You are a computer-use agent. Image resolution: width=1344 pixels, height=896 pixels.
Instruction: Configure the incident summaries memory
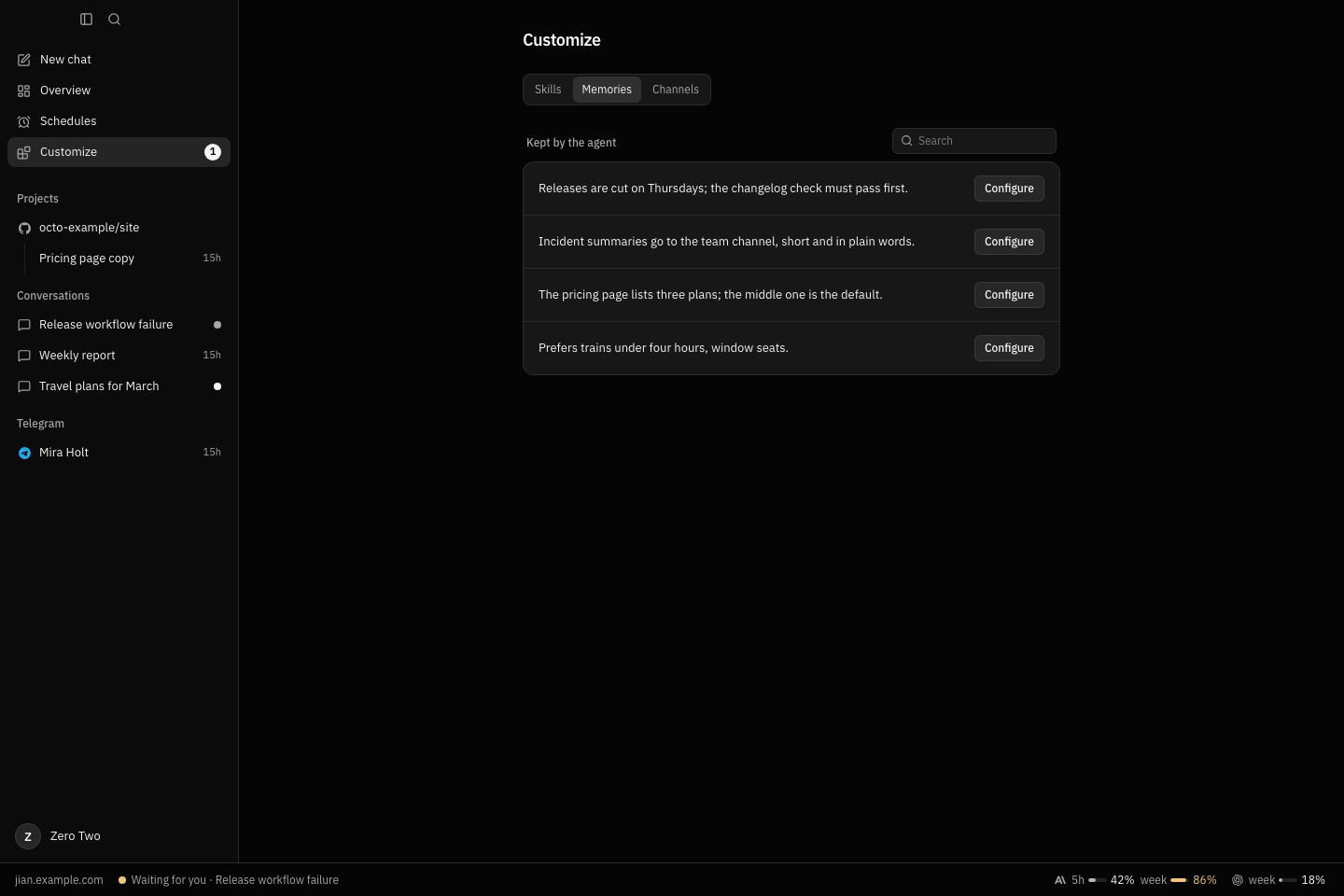[1009, 242]
